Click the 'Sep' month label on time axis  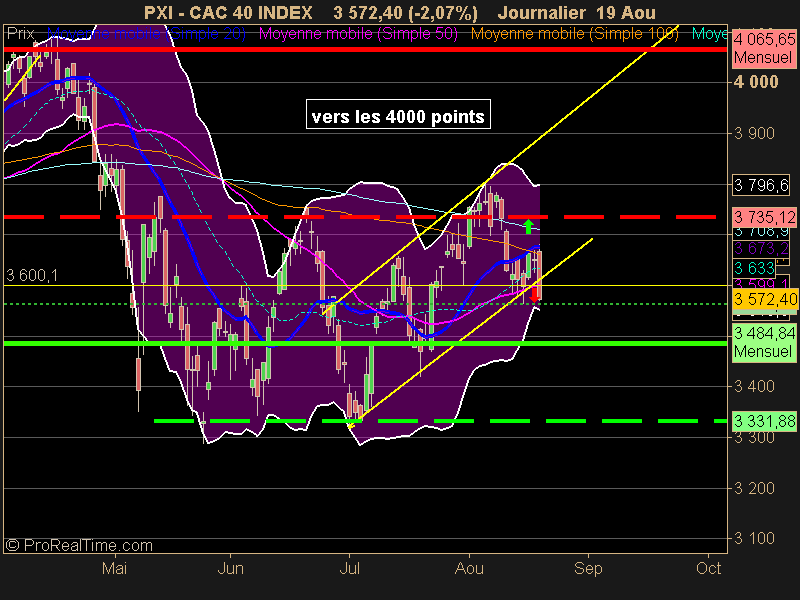pyautogui.click(x=588, y=568)
